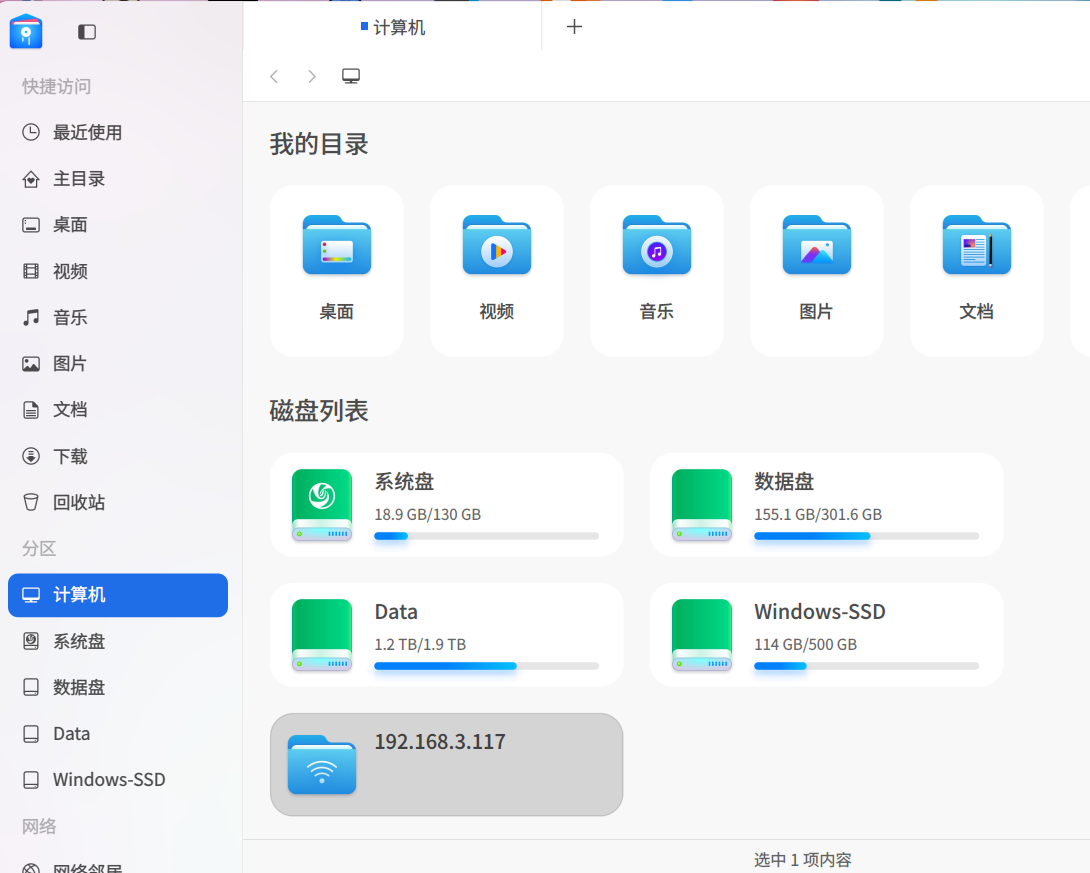This screenshot has width=1090, height=873.
Task: Click the computer icon in the breadcrumb bar
Action: (350, 75)
